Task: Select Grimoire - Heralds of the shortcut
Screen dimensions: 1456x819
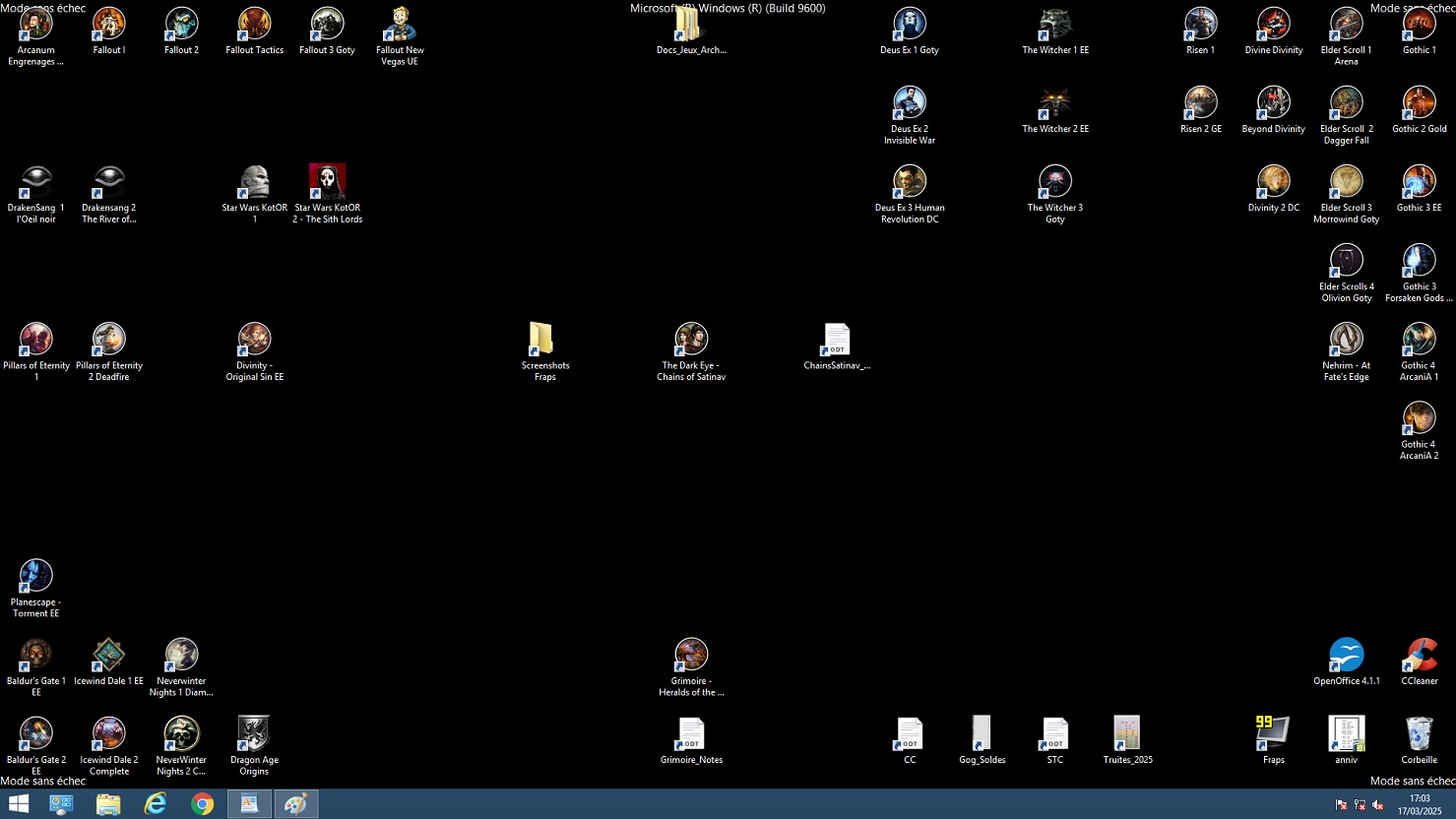Action: coord(691,654)
